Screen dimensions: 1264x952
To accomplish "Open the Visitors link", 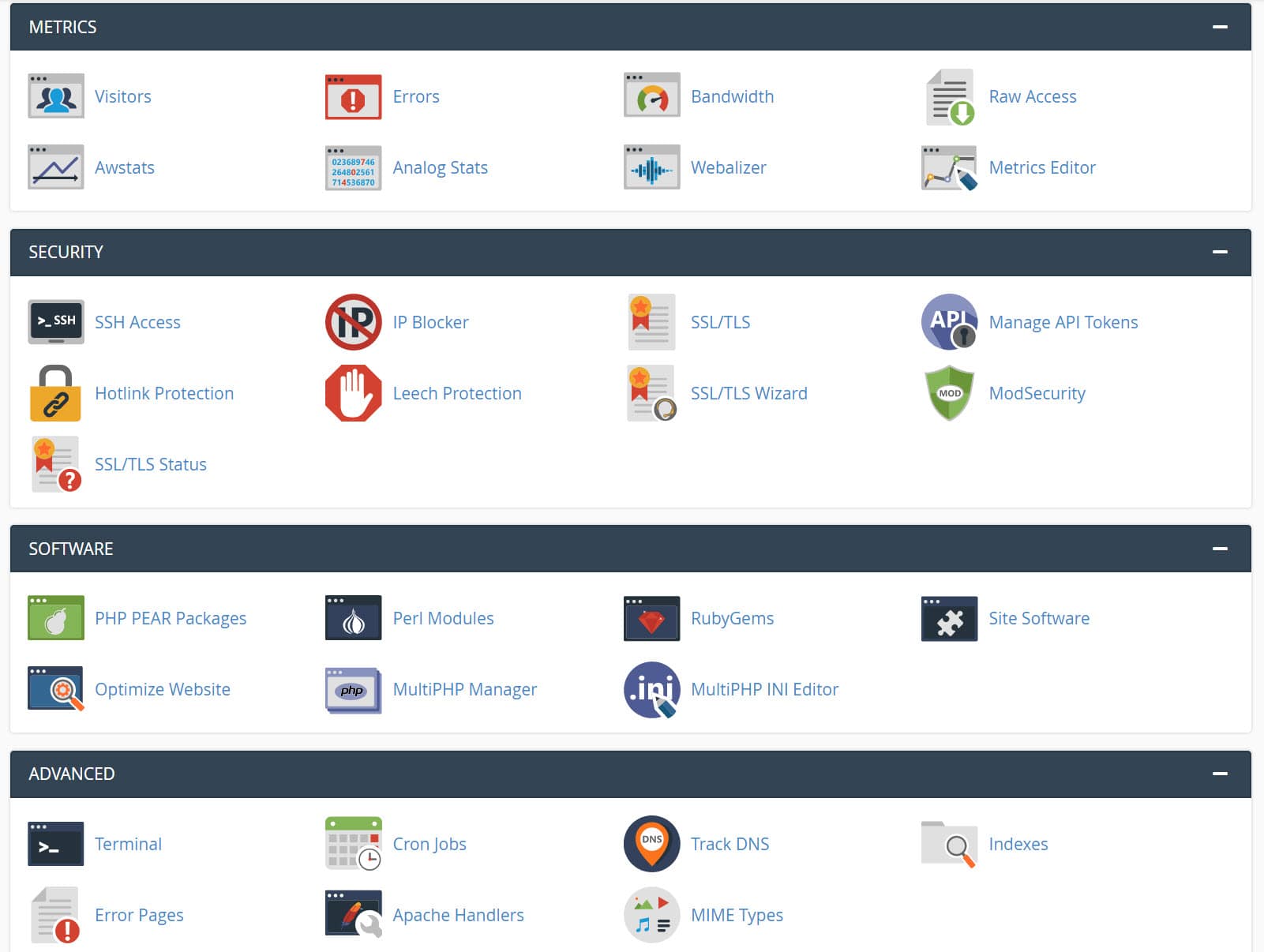I will [122, 96].
